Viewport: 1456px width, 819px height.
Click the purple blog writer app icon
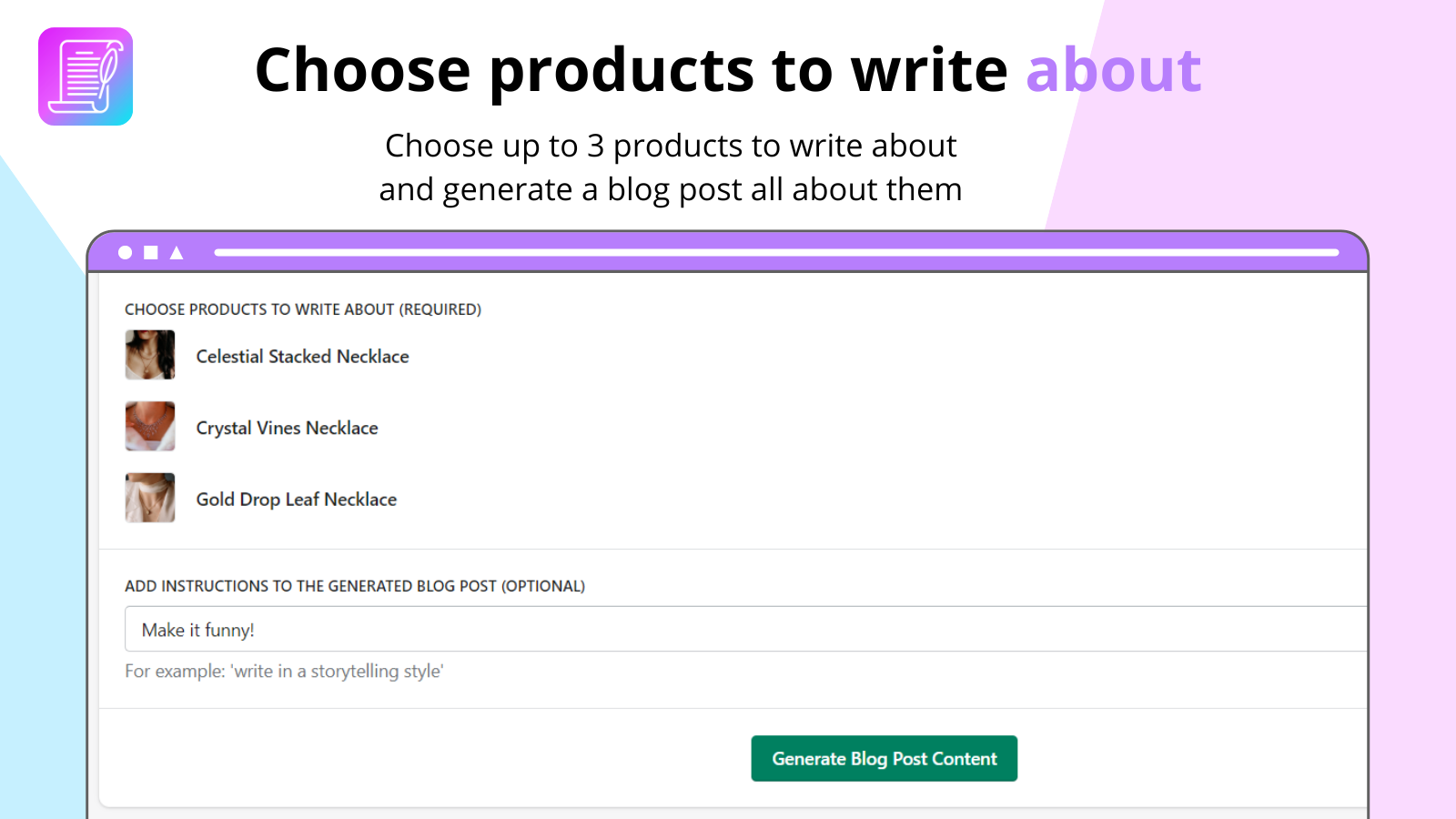(85, 75)
